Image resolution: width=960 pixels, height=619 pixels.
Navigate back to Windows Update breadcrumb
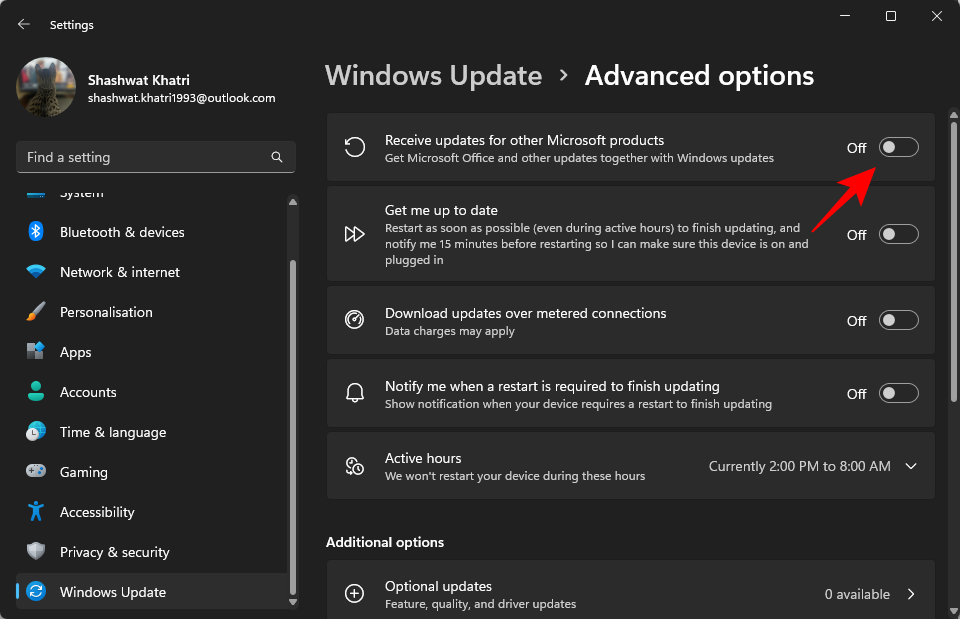point(433,76)
